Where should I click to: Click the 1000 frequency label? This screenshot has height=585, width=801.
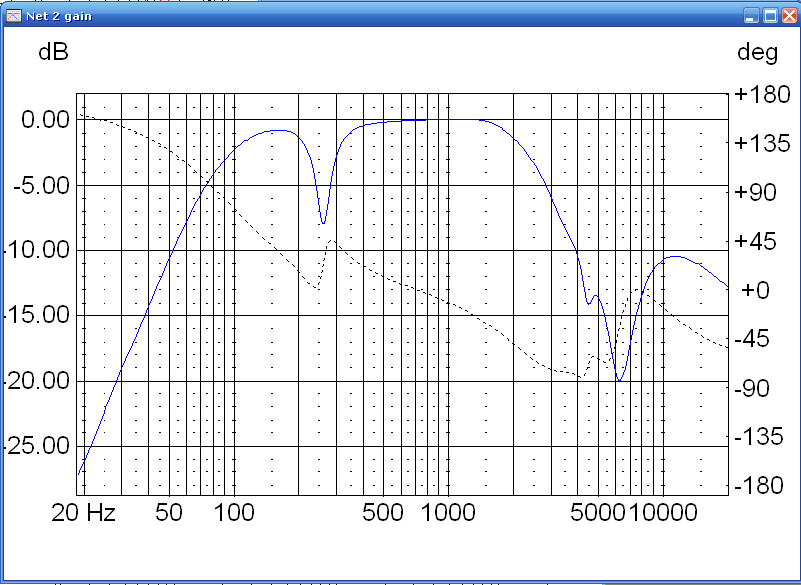tap(448, 512)
